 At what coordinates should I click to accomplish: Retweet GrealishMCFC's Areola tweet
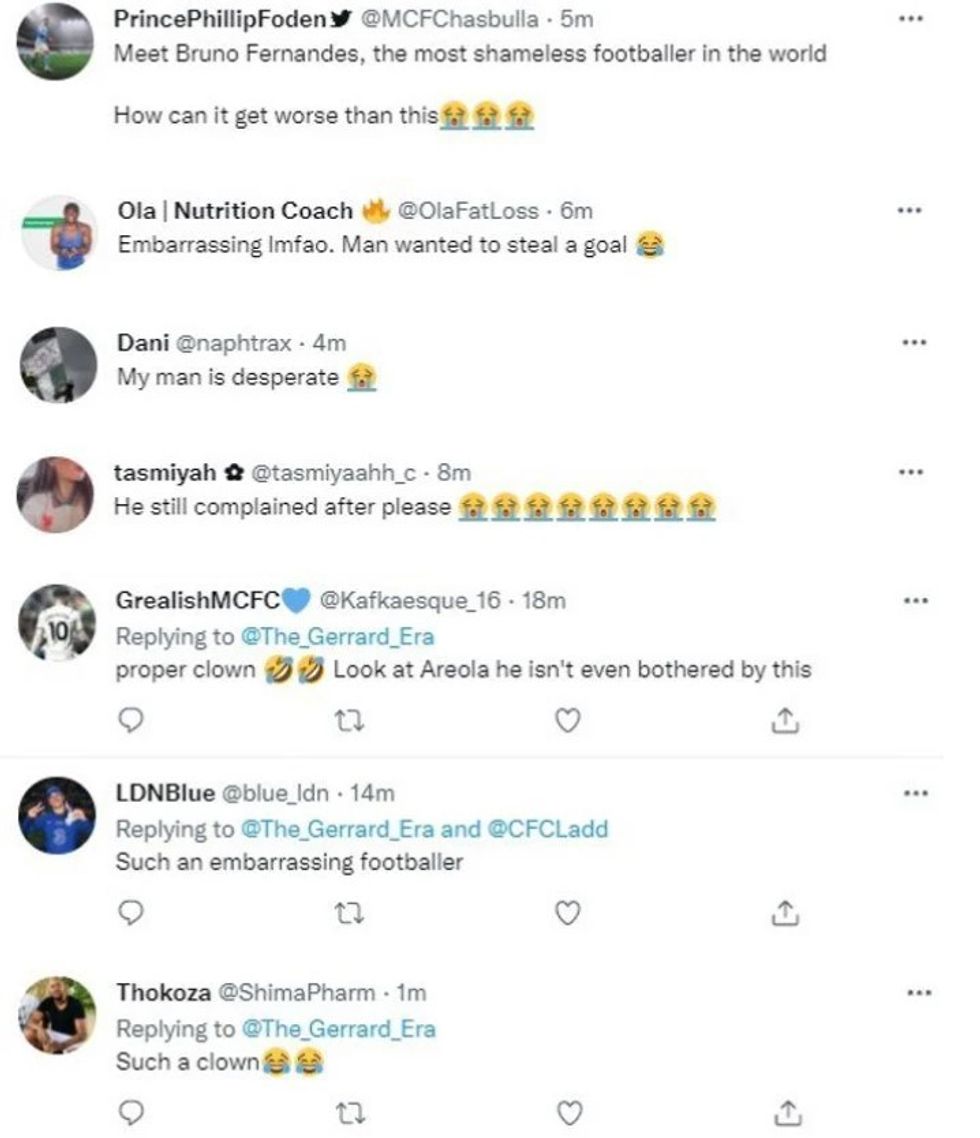[x=342, y=720]
